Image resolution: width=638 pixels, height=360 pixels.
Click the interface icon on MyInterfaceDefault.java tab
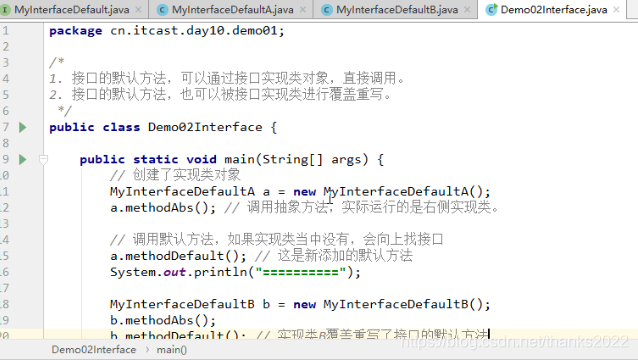tap(5, 10)
